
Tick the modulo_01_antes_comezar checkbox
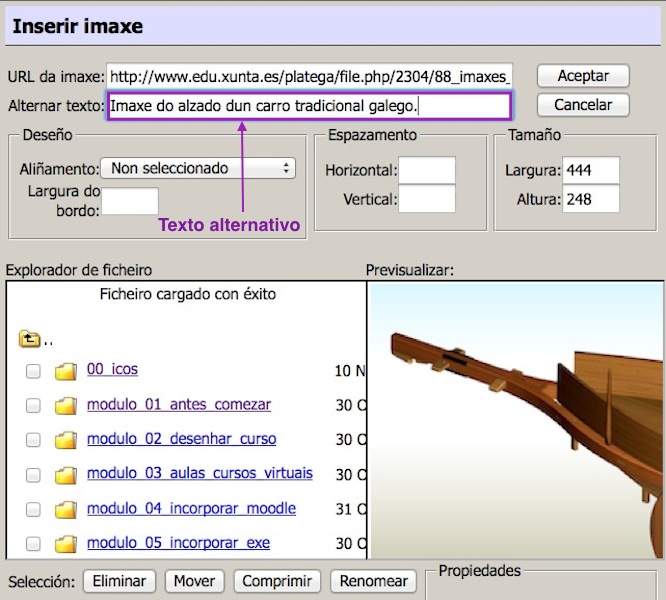click(x=33, y=406)
